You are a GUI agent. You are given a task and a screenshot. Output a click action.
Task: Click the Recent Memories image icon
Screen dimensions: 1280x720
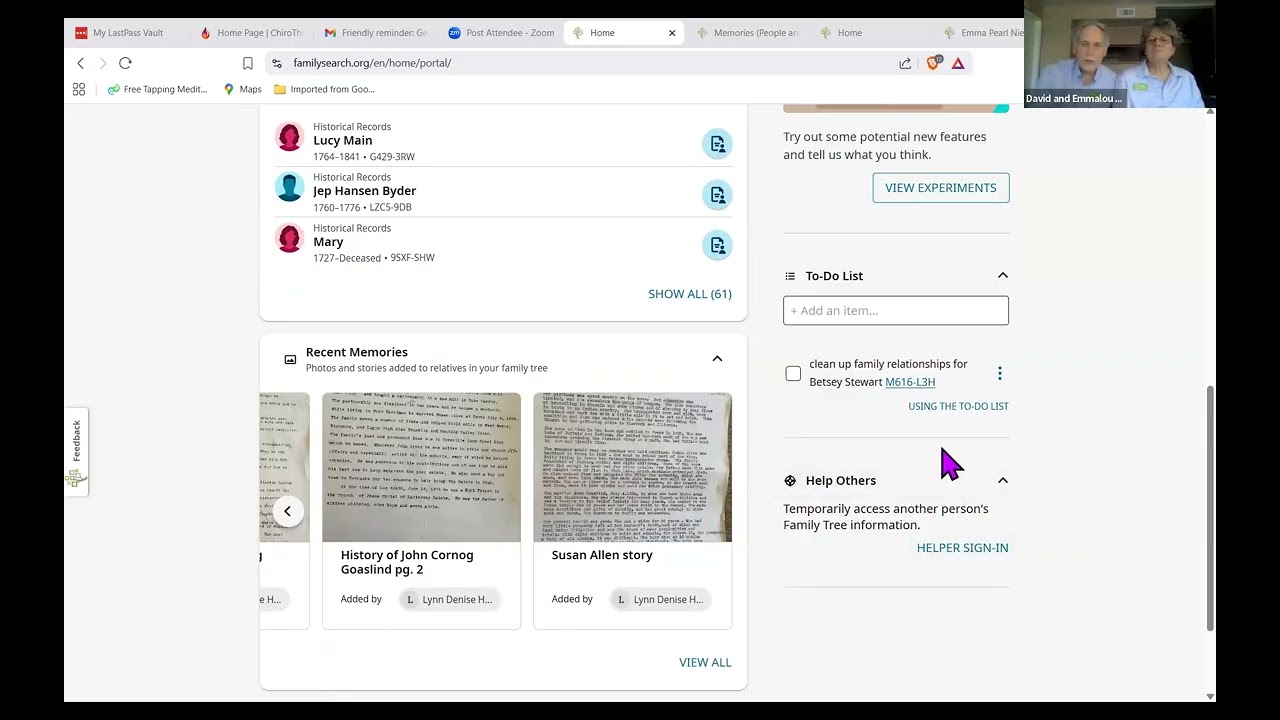pyautogui.click(x=290, y=359)
